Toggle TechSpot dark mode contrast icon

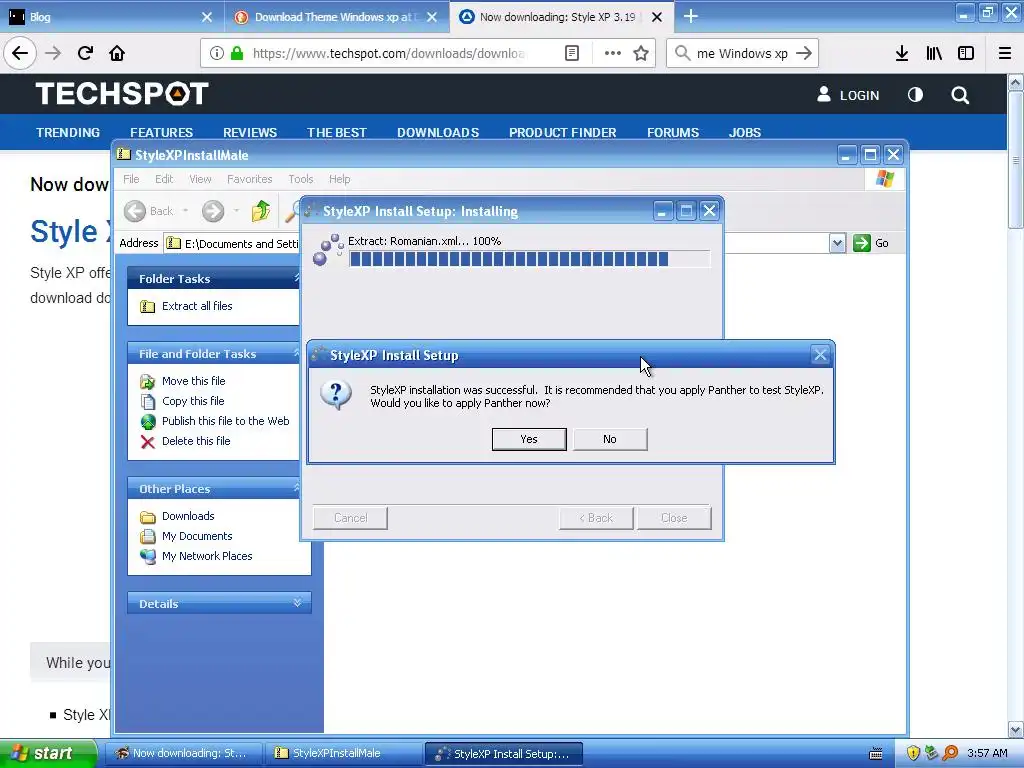[x=916, y=95]
